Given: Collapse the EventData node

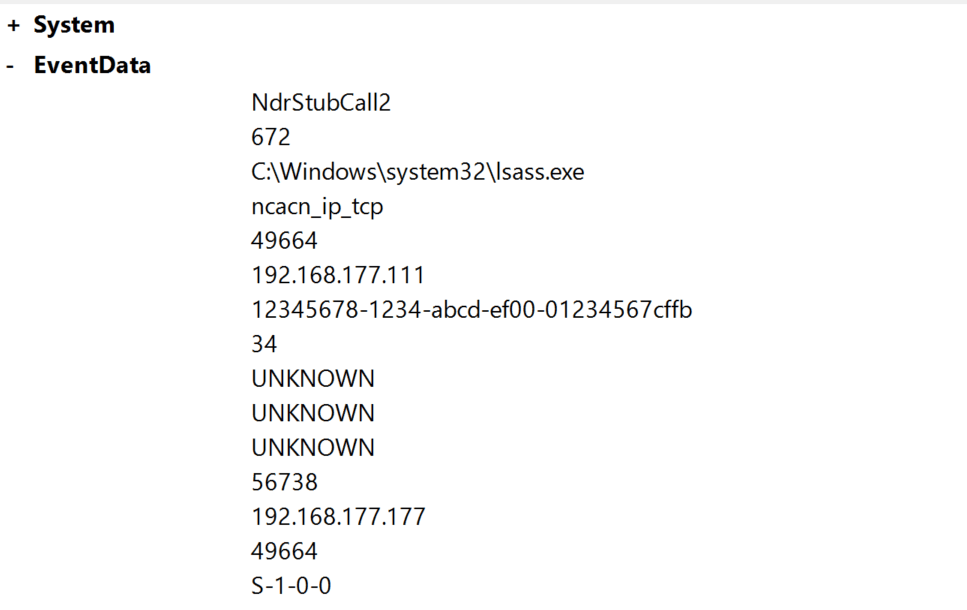Looking at the screenshot, I should point(10,66).
